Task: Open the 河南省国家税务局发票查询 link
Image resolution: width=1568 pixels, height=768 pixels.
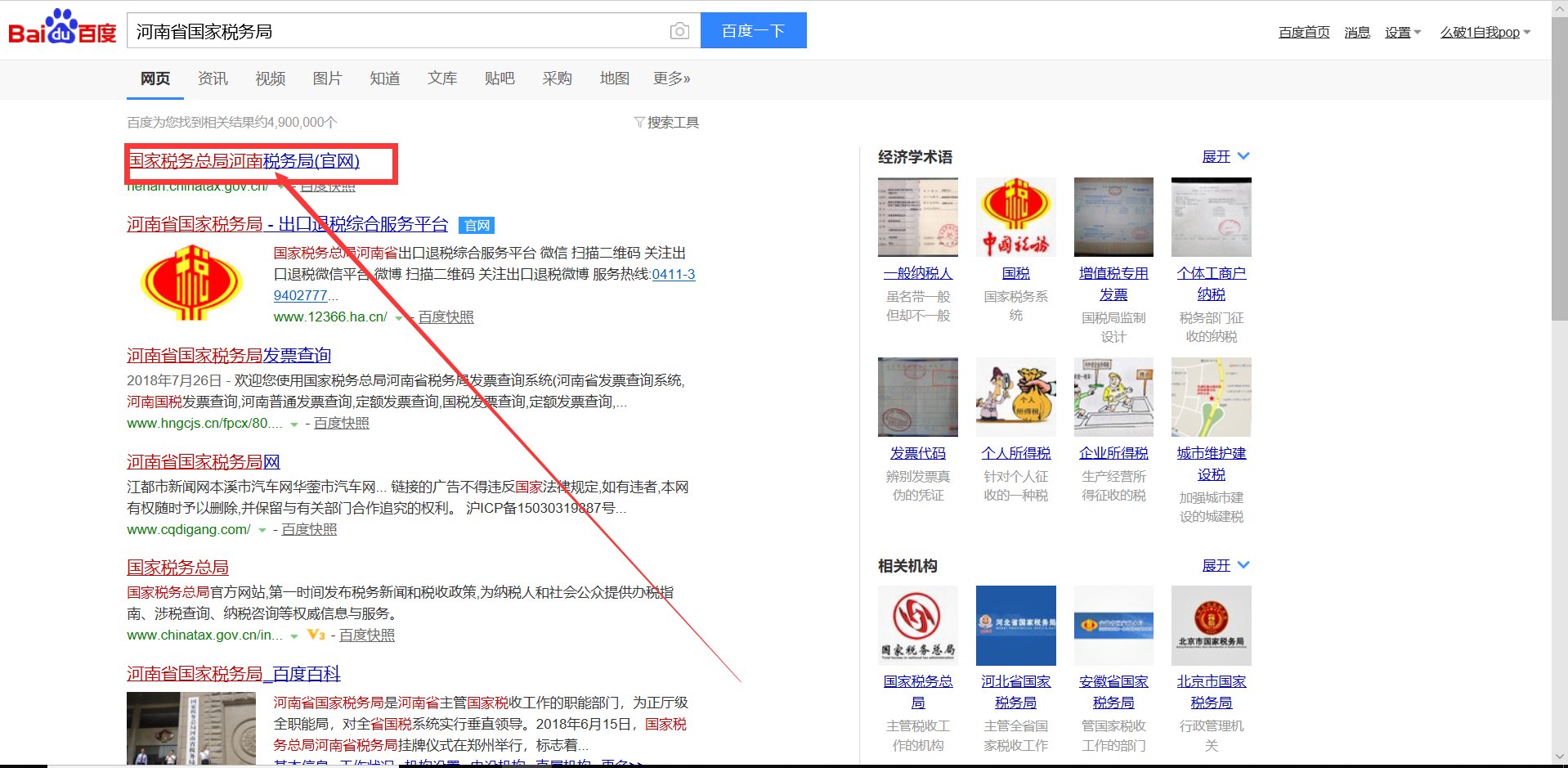Action: (227, 355)
